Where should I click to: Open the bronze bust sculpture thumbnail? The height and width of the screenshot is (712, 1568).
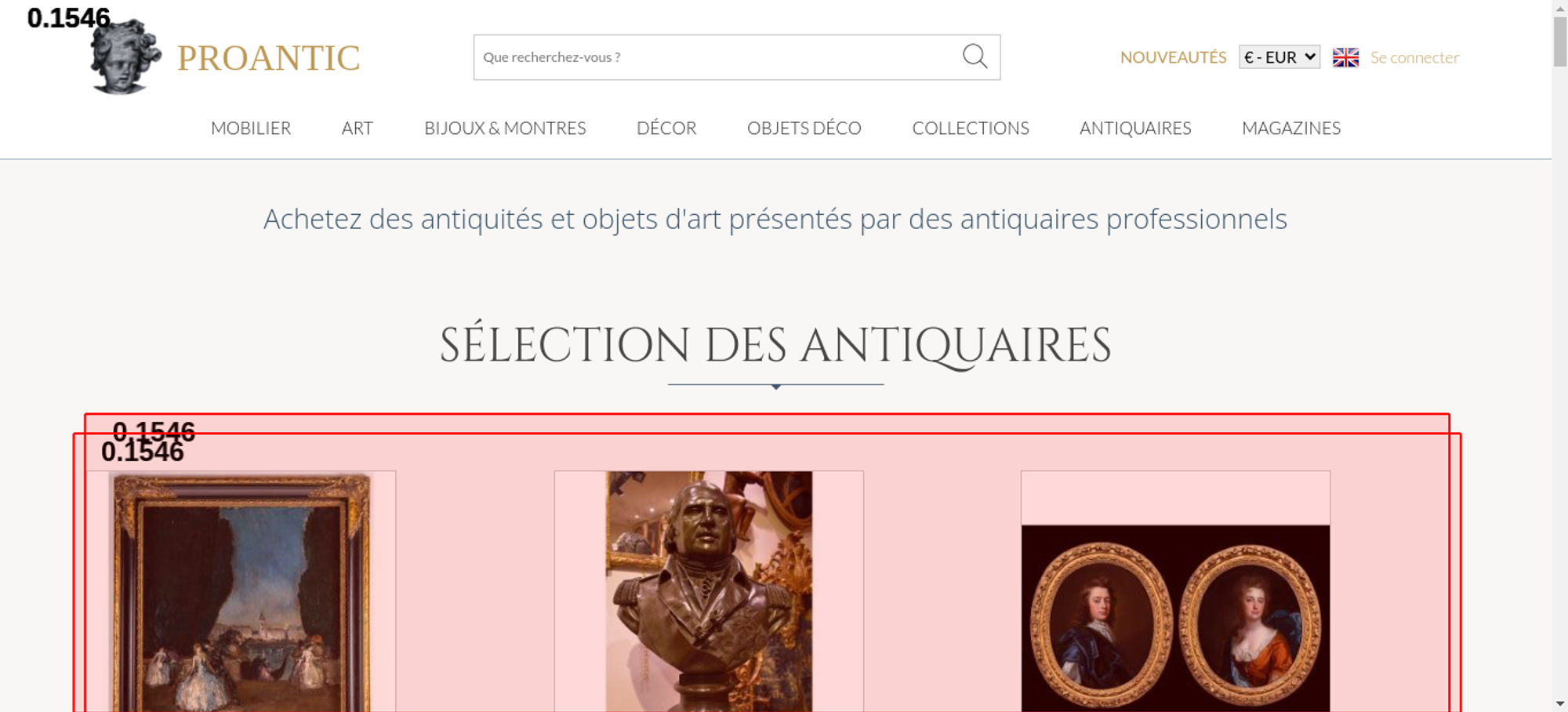point(709,592)
